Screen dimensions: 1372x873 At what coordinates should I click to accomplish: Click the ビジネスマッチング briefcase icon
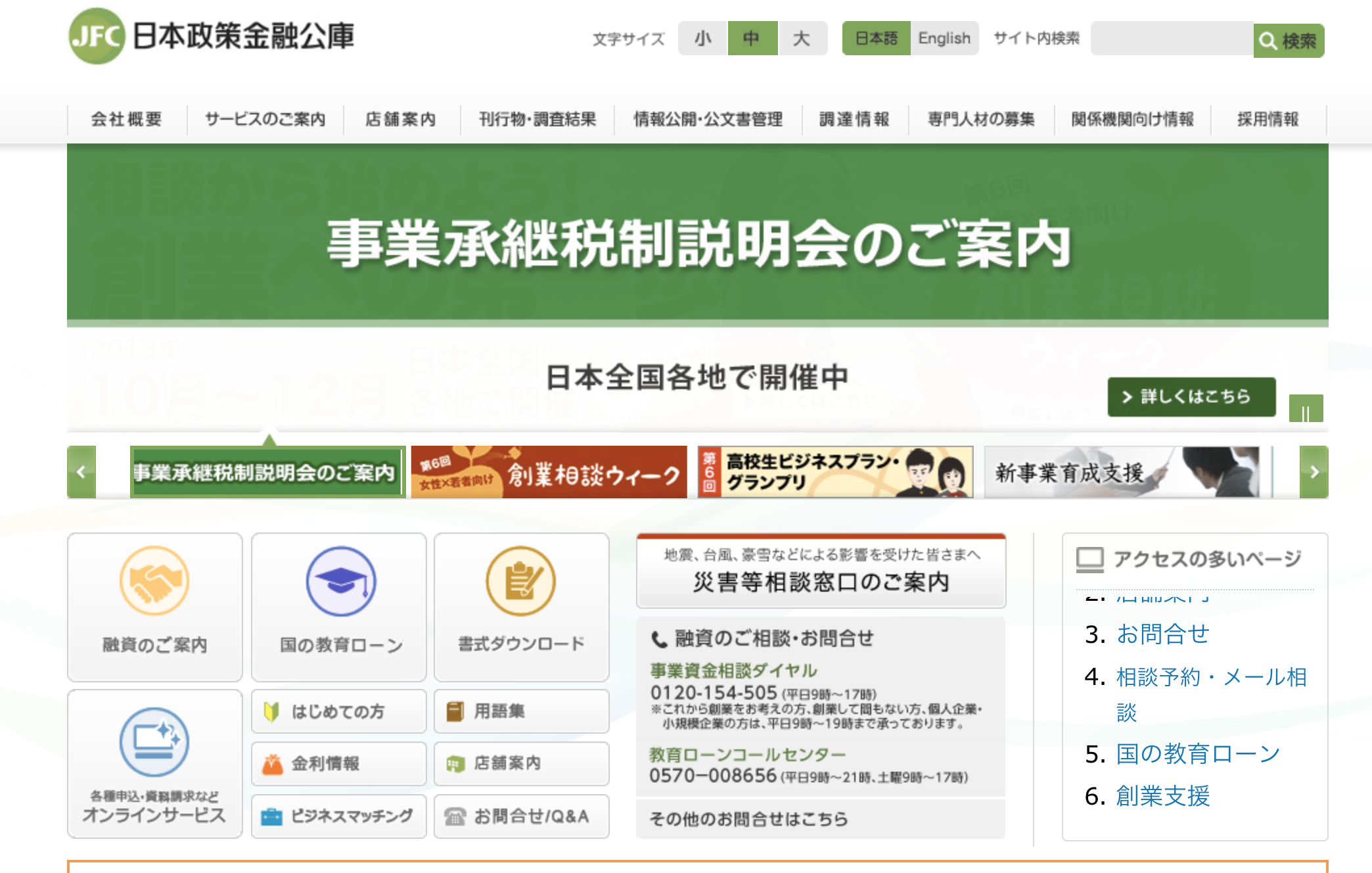click(272, 816)
